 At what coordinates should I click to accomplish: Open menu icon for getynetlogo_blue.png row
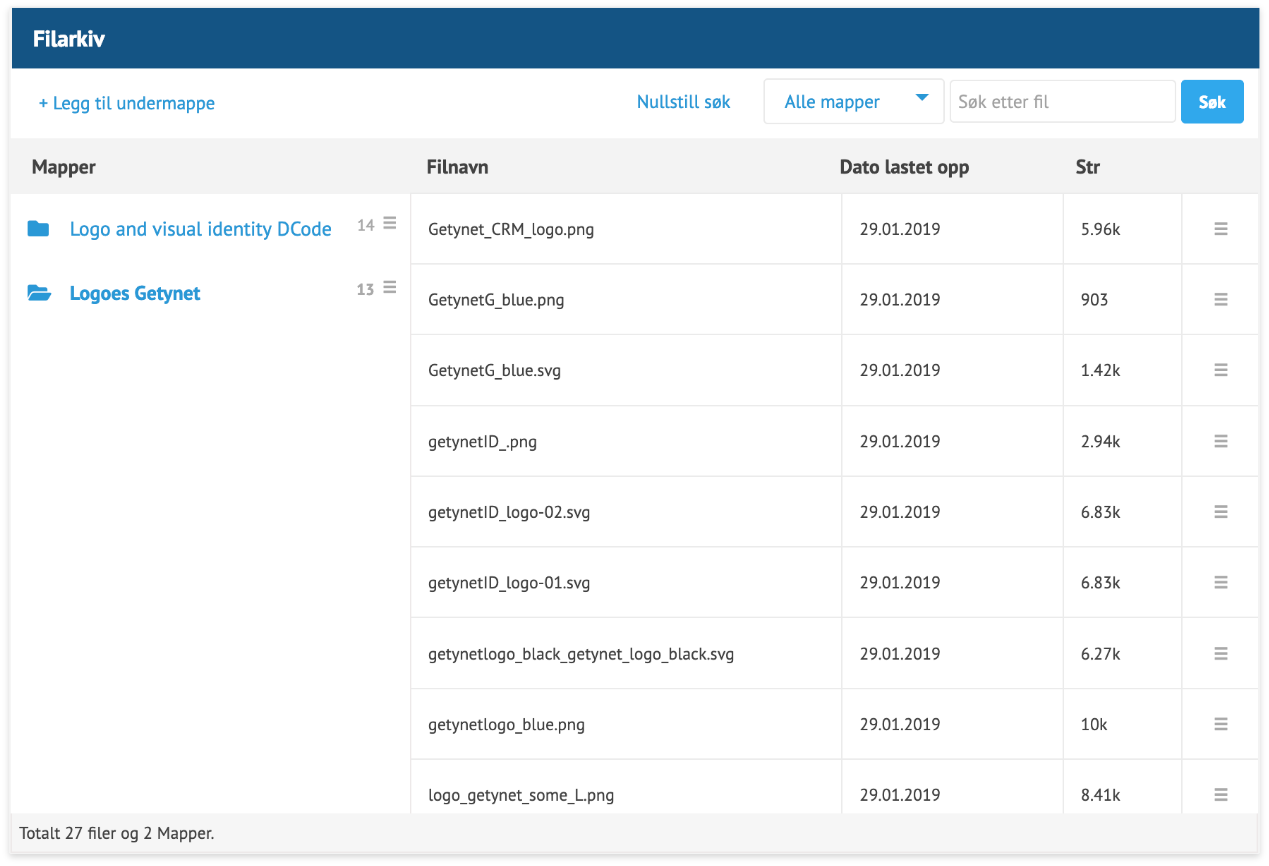[x=1220, y=724]
